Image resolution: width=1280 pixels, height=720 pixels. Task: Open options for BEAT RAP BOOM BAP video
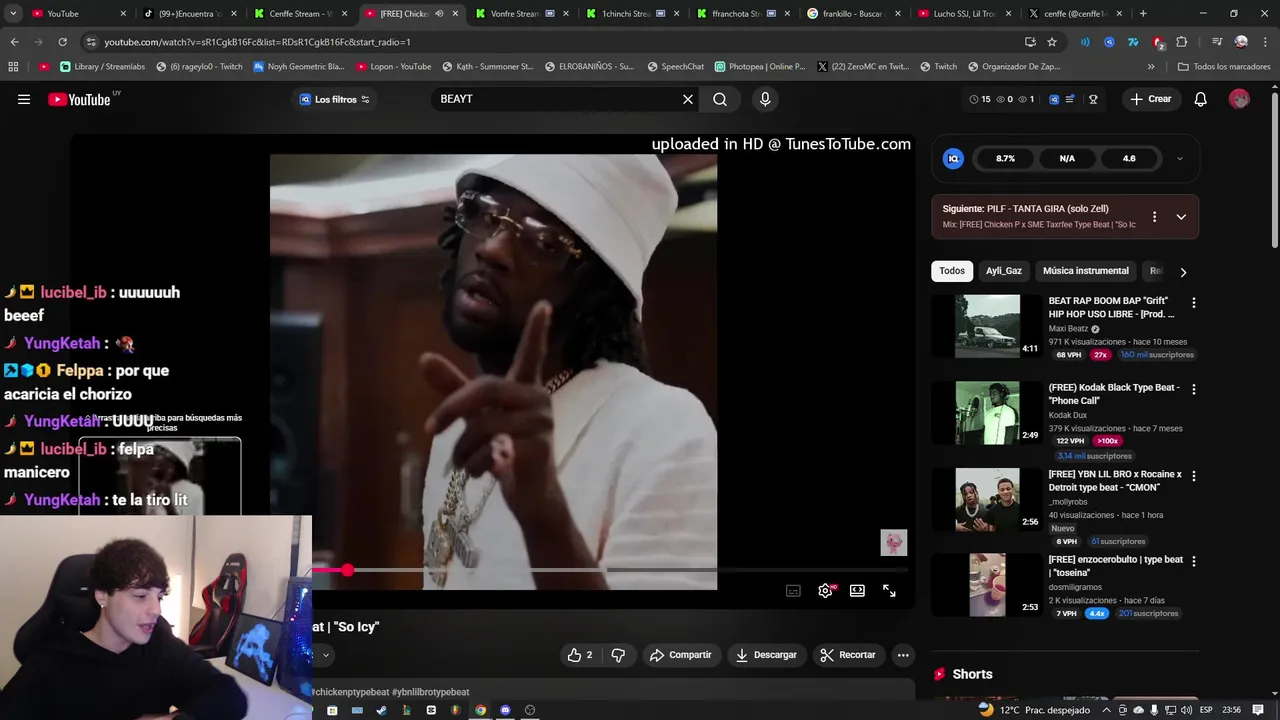point(1193,303)
